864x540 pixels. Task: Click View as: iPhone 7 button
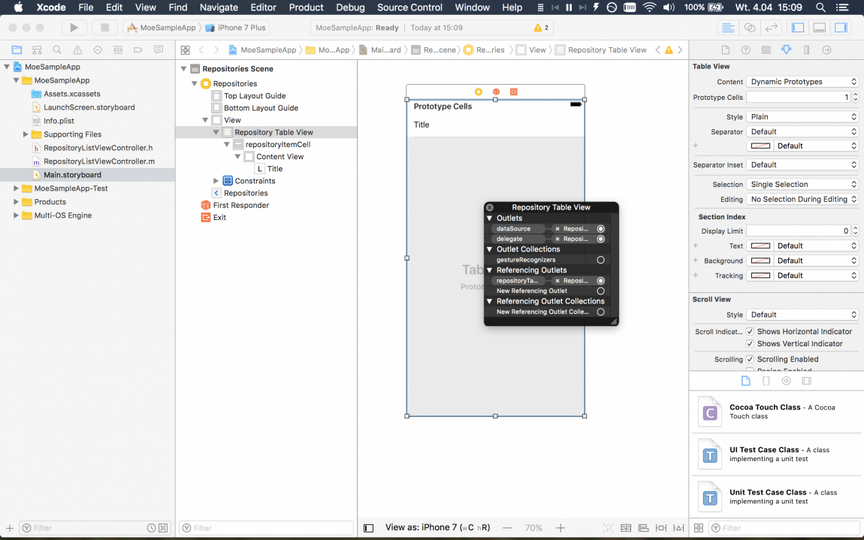[x=438, y=527]
